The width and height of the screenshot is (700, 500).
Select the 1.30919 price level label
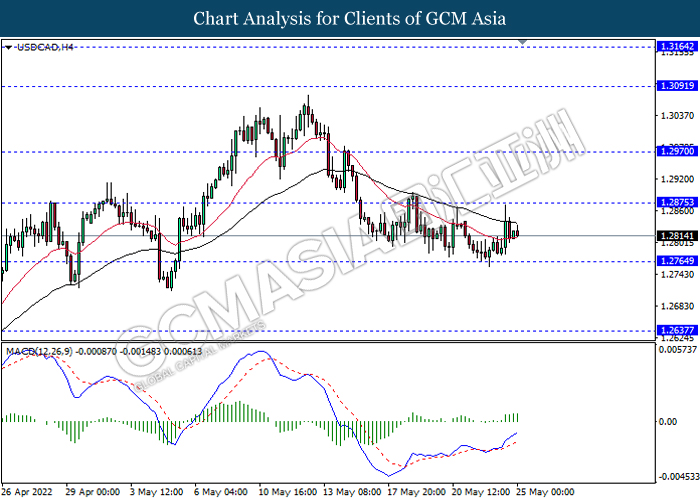[677, 86]
